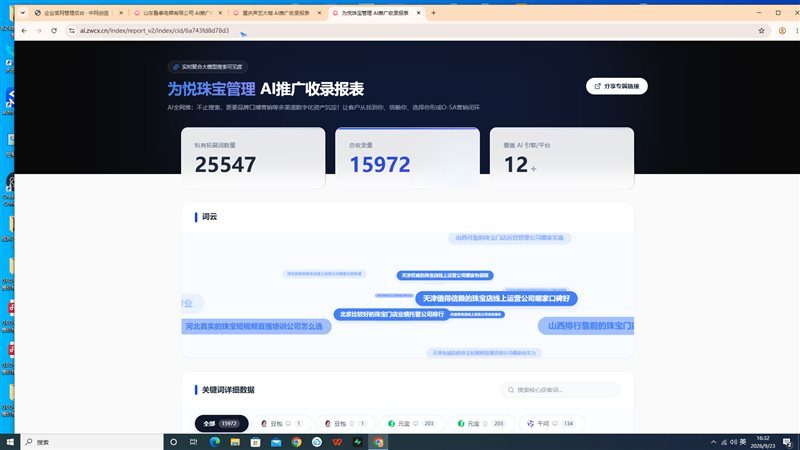Open a new browser tab
The image size is (800, 450).
click(x=433, y=13)
